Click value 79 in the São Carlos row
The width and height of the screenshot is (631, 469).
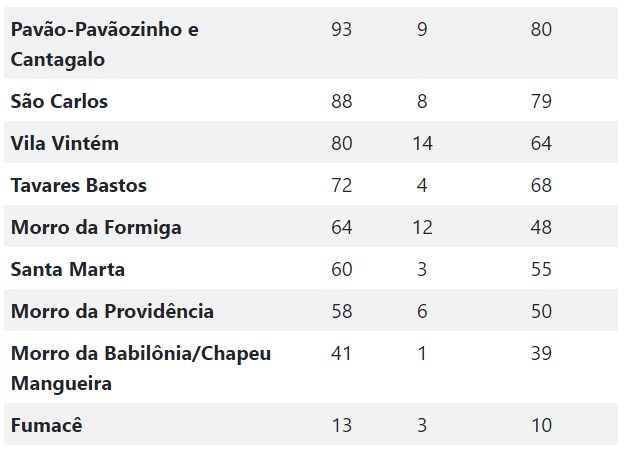[x=541, y=101]
